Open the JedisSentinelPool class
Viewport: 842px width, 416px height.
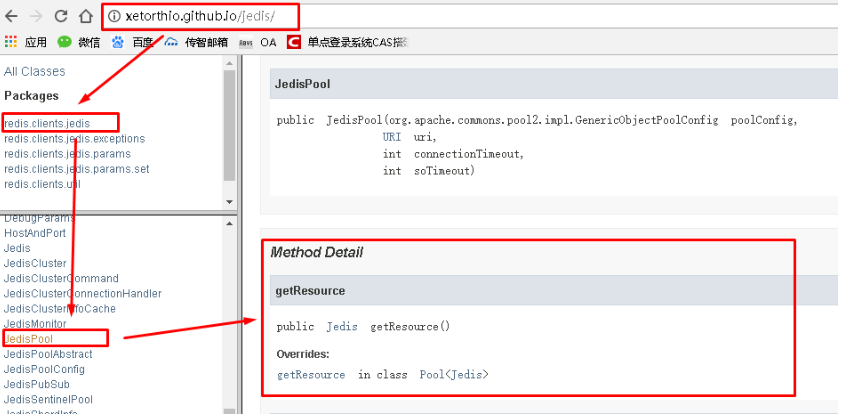coord(48,399)
